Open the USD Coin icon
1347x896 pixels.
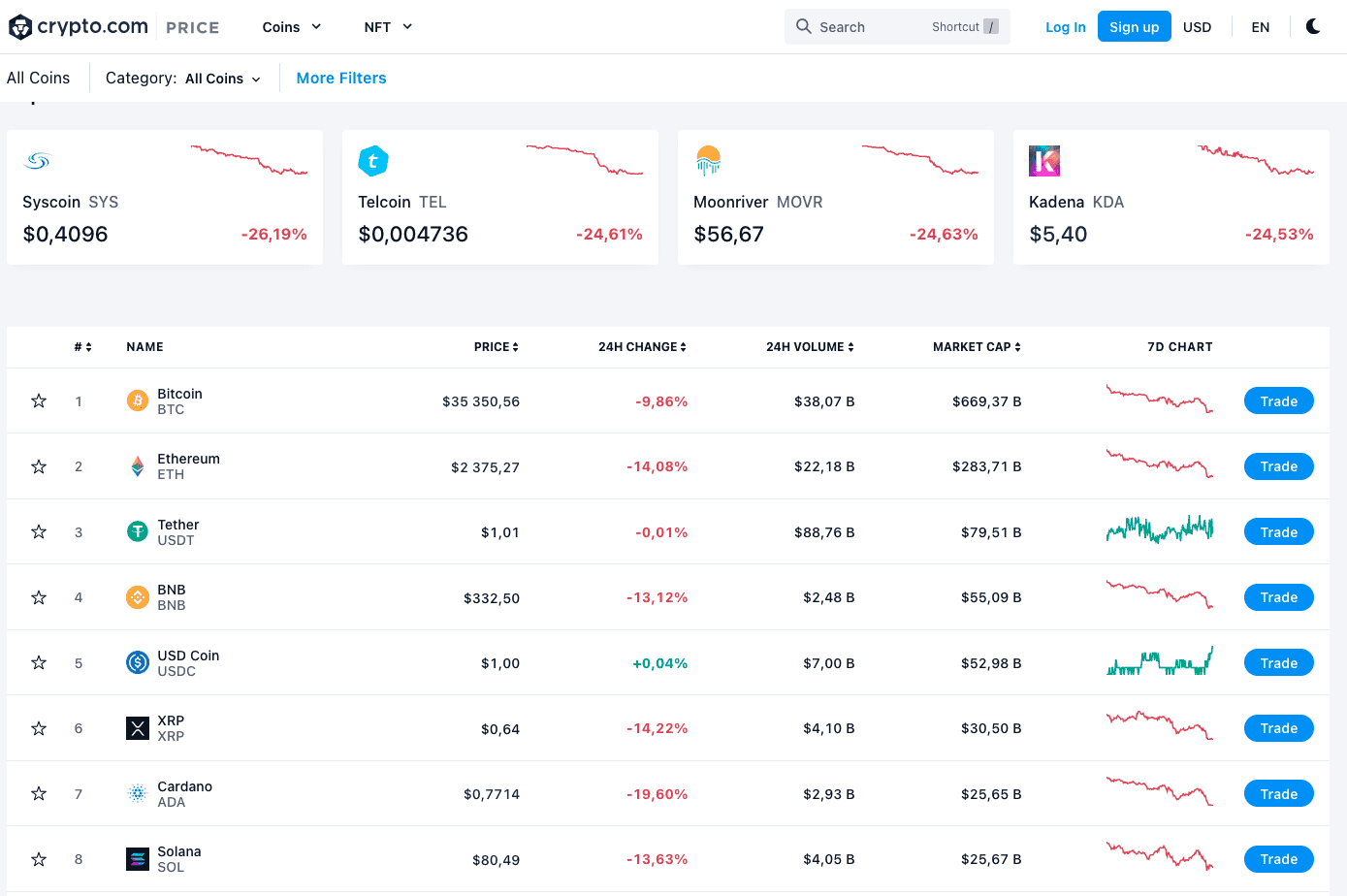[x=138, y=662]
